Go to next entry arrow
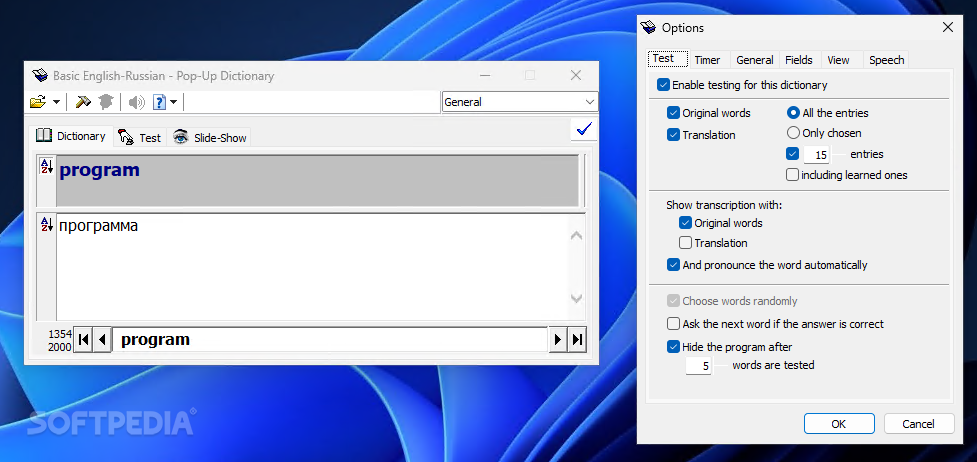The image size is (977, 462). 558,340
